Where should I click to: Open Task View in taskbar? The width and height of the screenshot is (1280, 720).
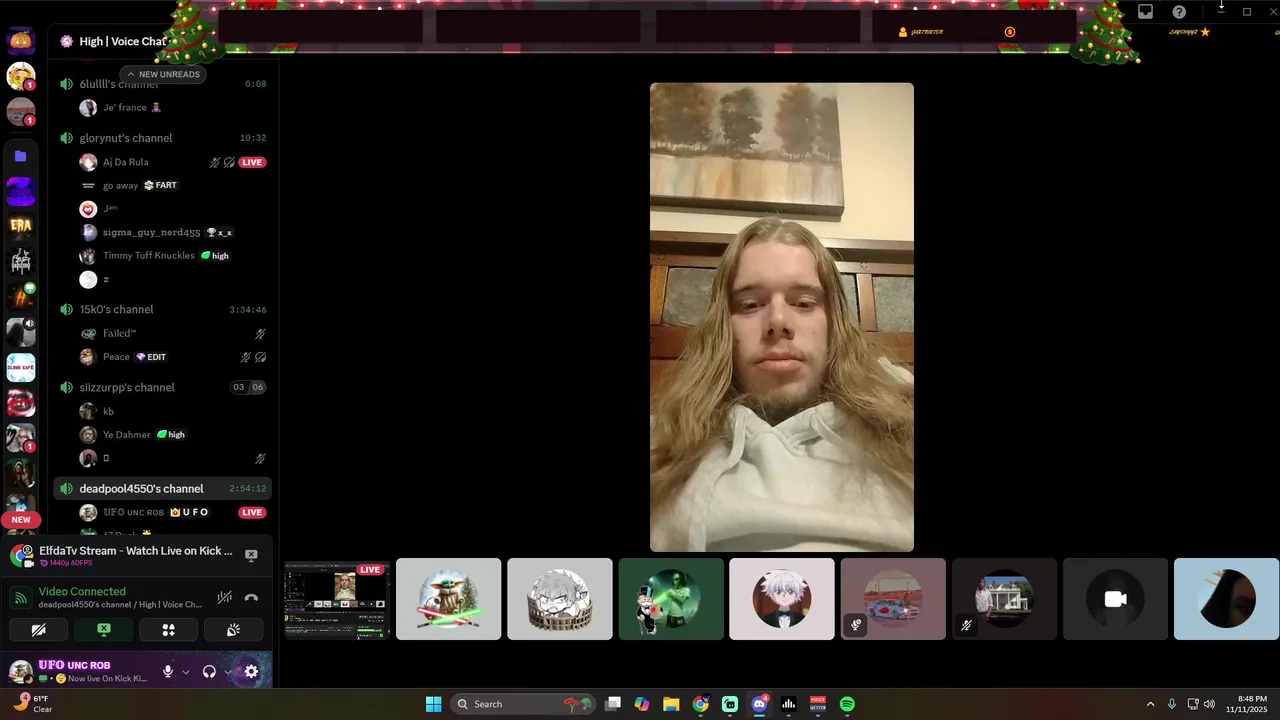(613, 704)
